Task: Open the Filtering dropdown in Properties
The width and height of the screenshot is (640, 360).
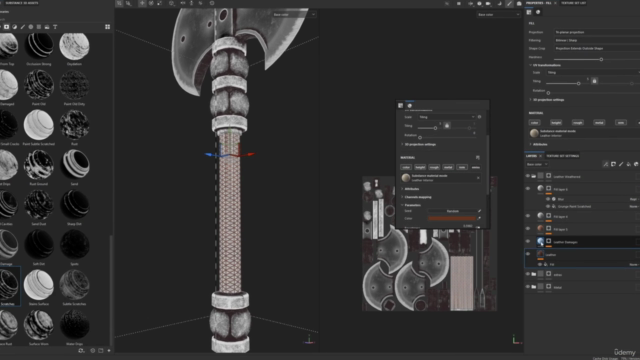Action: pyautogui.click(x=597, y=40)
